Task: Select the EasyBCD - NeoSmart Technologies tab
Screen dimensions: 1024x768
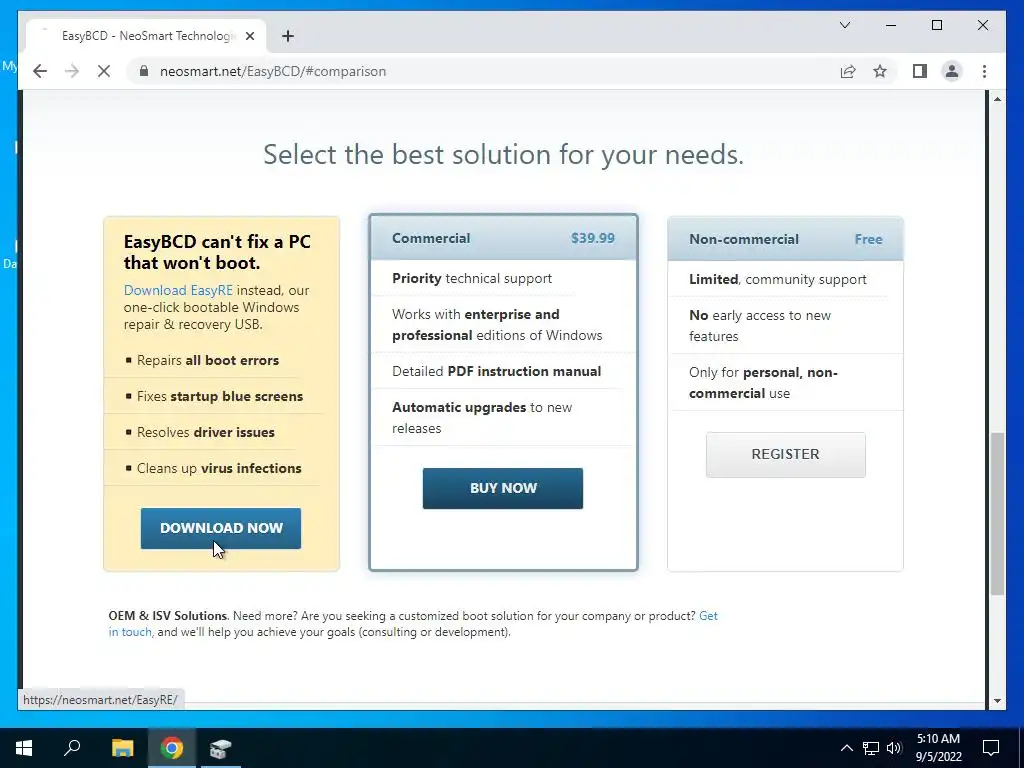Action: pos(146,36)
